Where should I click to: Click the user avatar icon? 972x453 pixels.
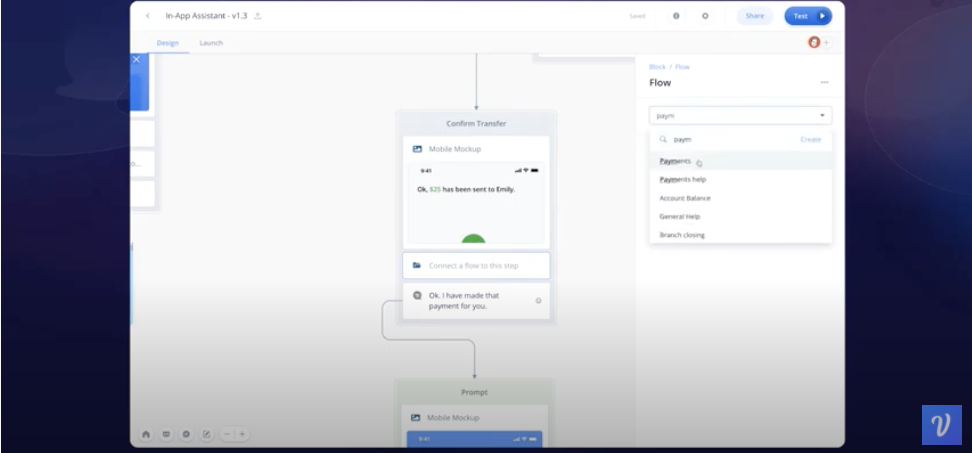pyautogui.click(x=814, y=42)
